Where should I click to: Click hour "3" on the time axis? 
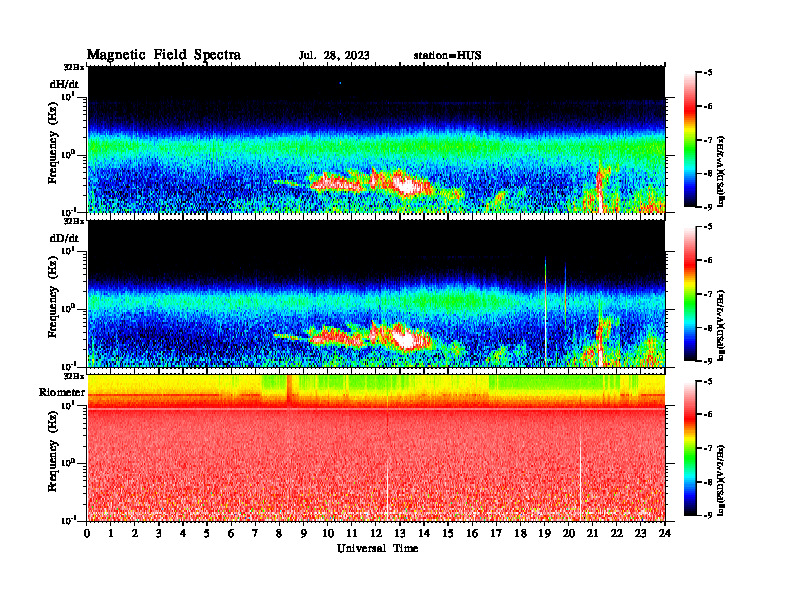click(159, 534)
